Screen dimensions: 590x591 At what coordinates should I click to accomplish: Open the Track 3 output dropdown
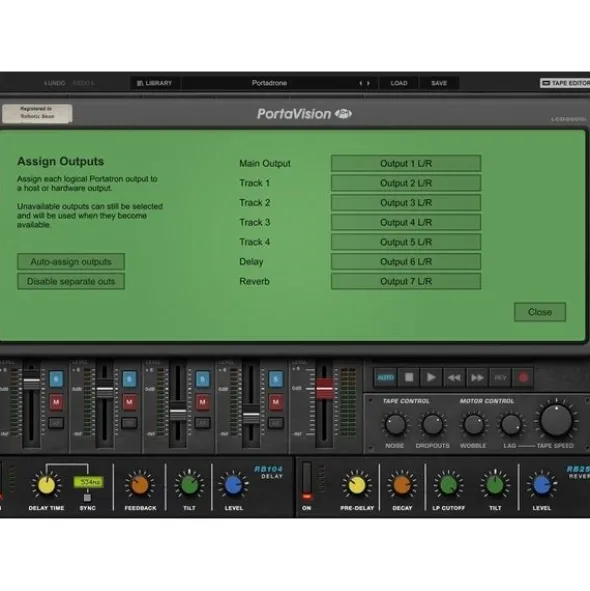[406, 222]
